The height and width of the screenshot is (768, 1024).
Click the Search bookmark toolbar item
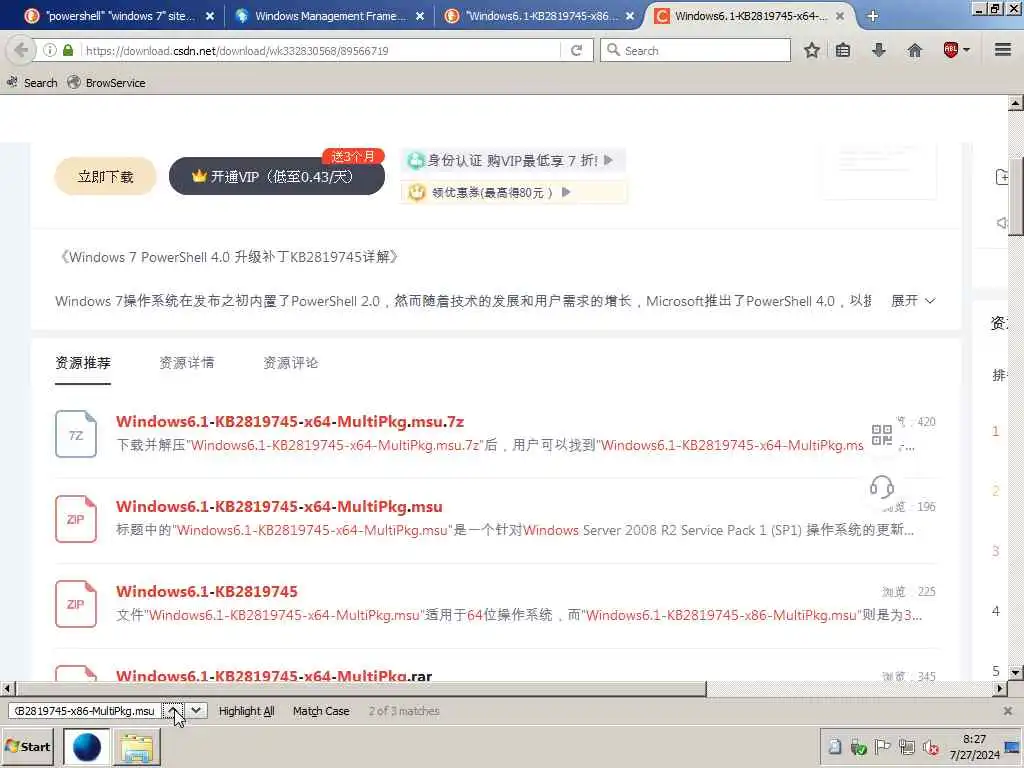(x=32, y=82)
